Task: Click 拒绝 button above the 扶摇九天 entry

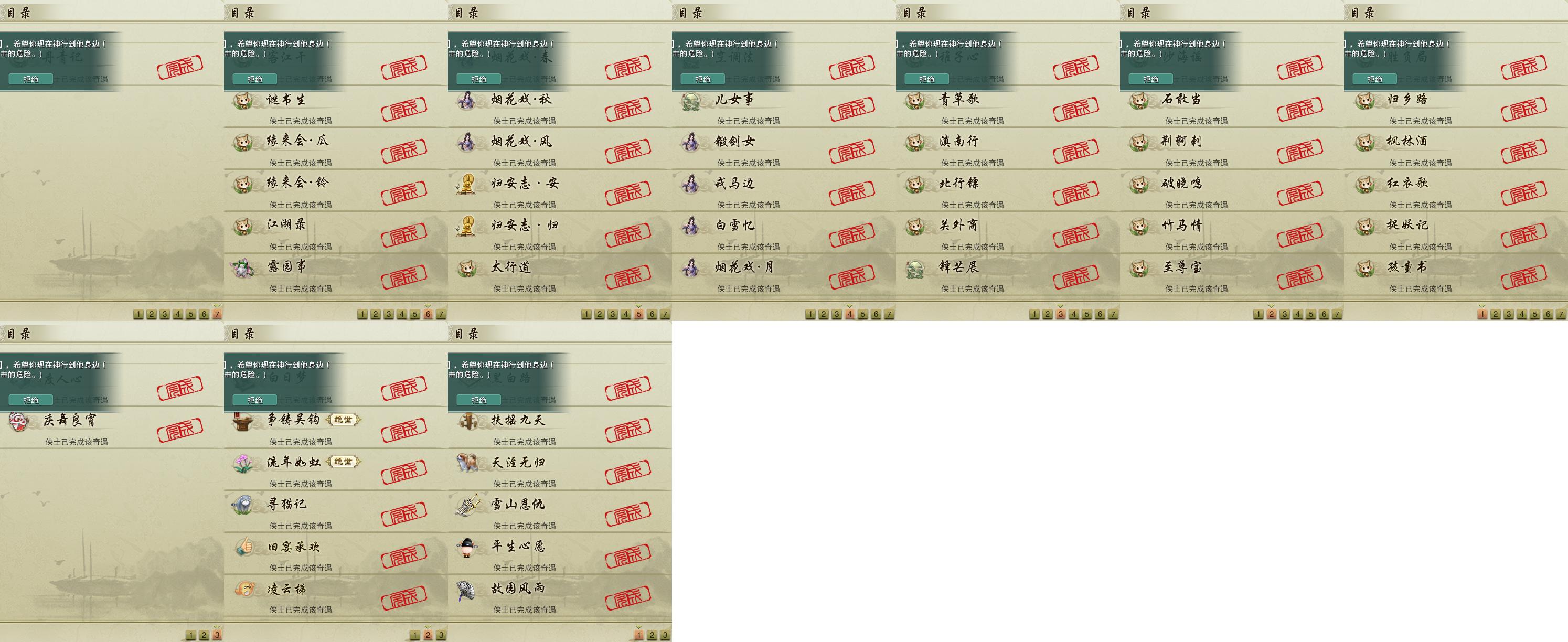Action: pos(478,400)
